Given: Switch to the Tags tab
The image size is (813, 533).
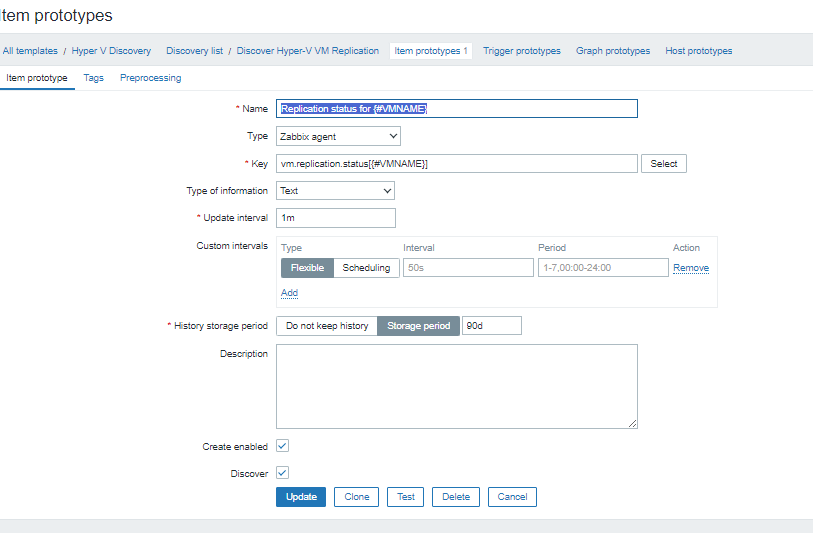Looking at the screenshot, I should [93, 78].
